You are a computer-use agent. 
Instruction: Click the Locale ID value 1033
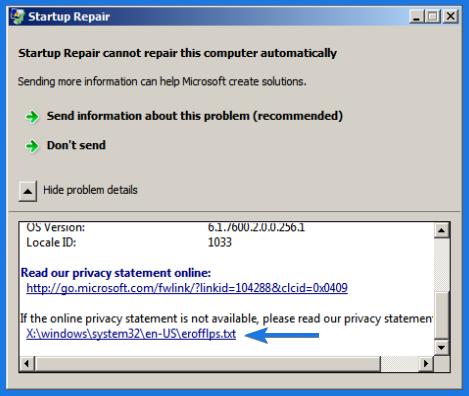(220, 242)
